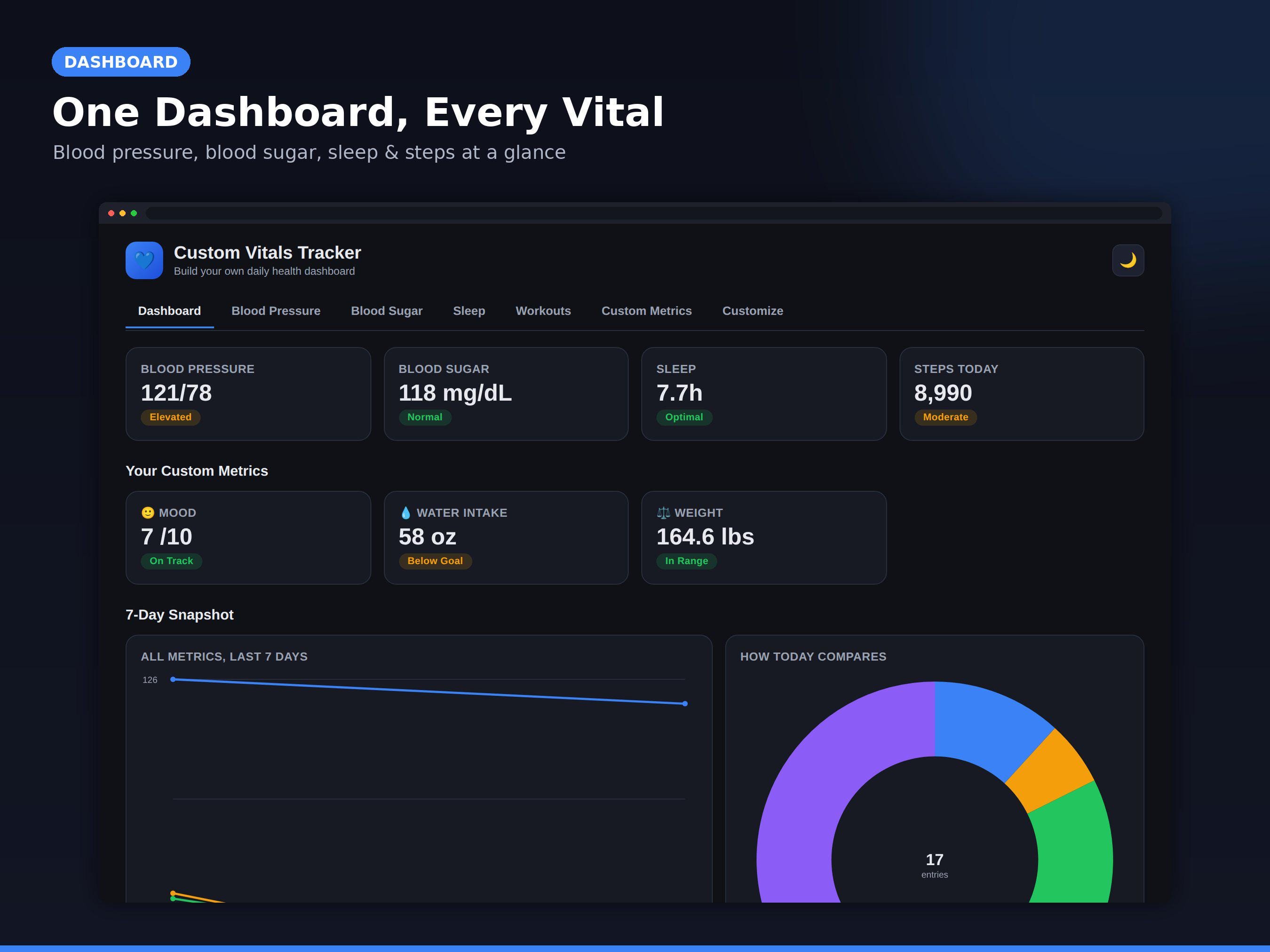Open the Customize tab

pos(752,311)
